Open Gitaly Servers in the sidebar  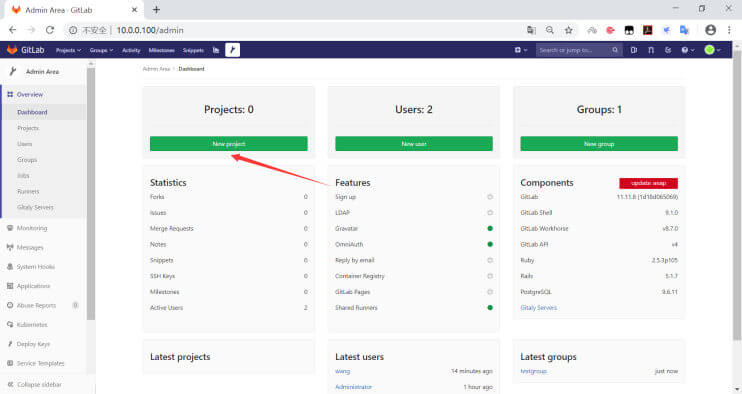35,207
